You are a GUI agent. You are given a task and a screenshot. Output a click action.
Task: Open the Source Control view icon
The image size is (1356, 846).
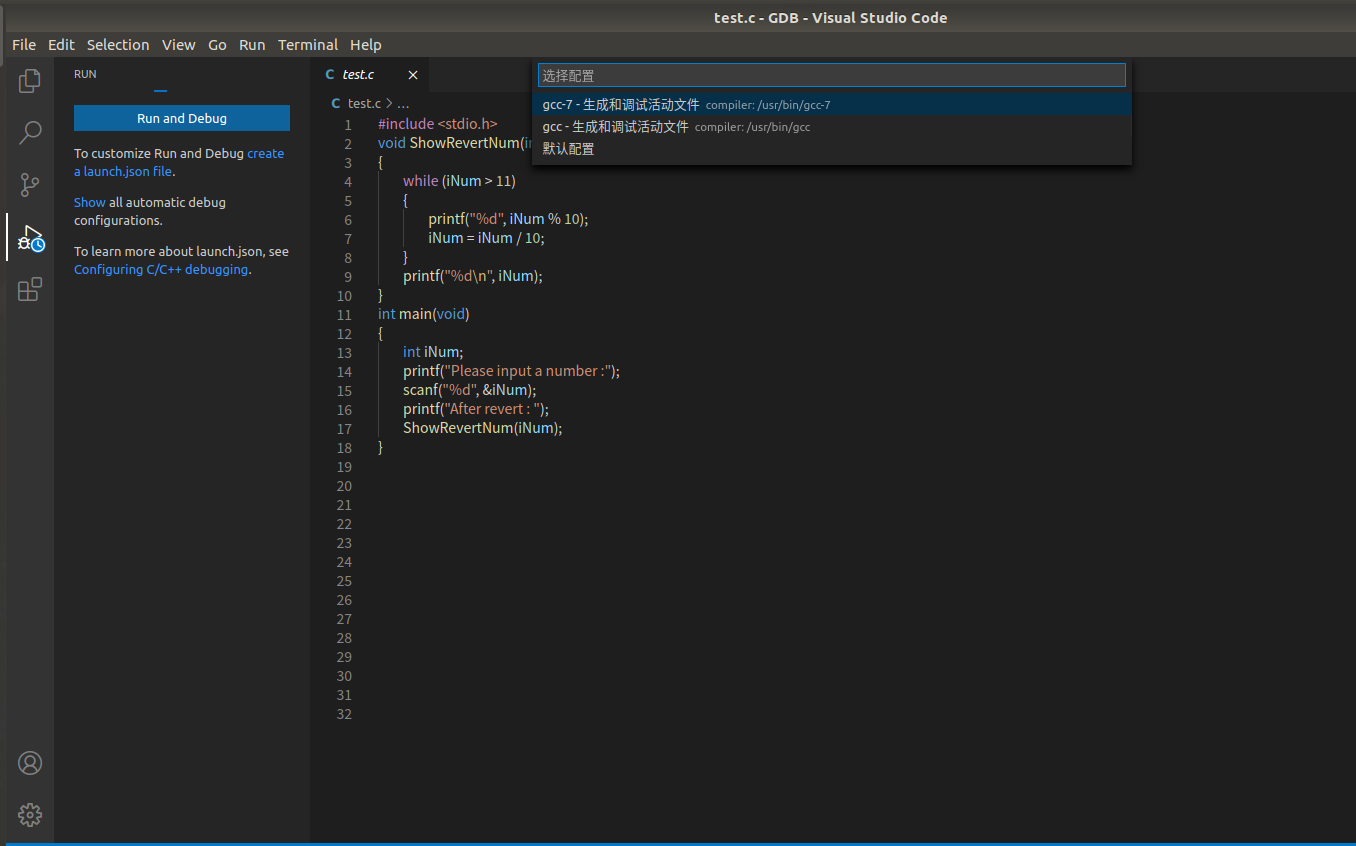30,184
